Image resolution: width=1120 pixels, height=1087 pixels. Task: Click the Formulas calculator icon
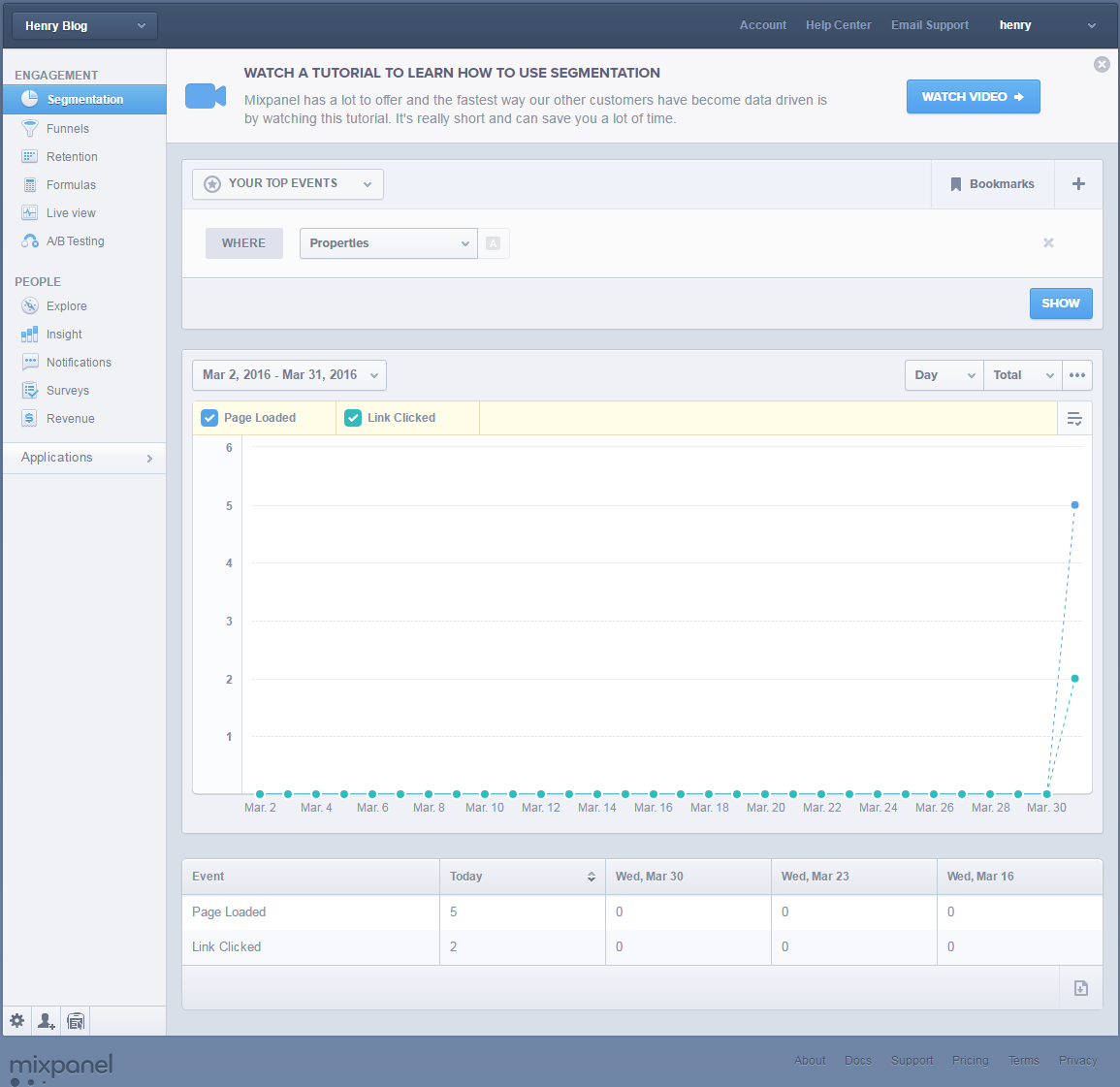coord(29,185)
